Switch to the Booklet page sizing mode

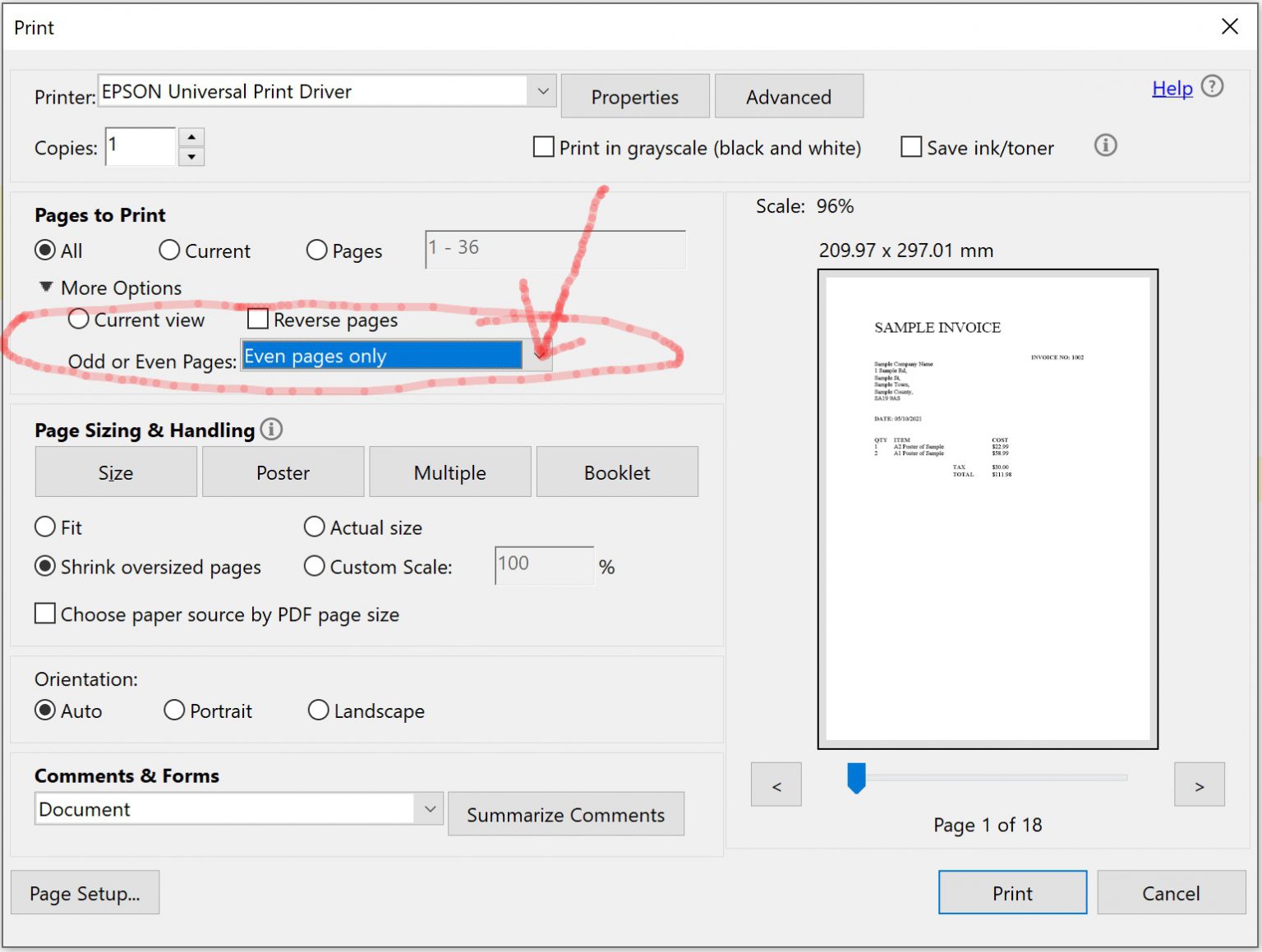617,471
